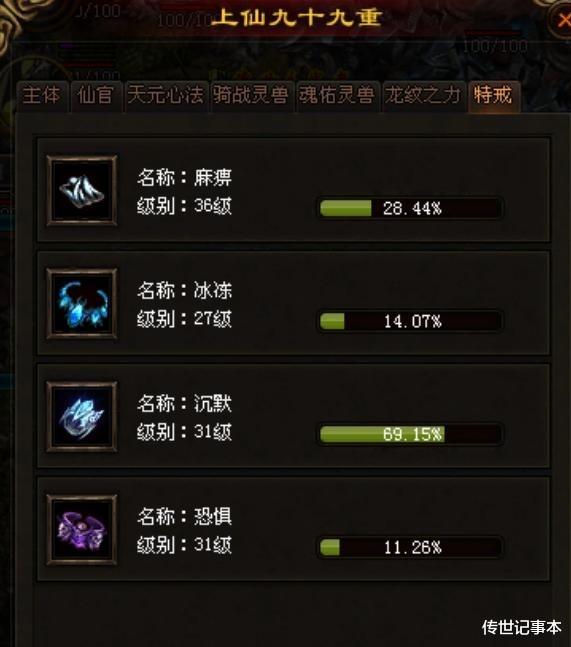Click the 冰冻 freeze ring icon
The image size is (571, 647).
point(82,304)
